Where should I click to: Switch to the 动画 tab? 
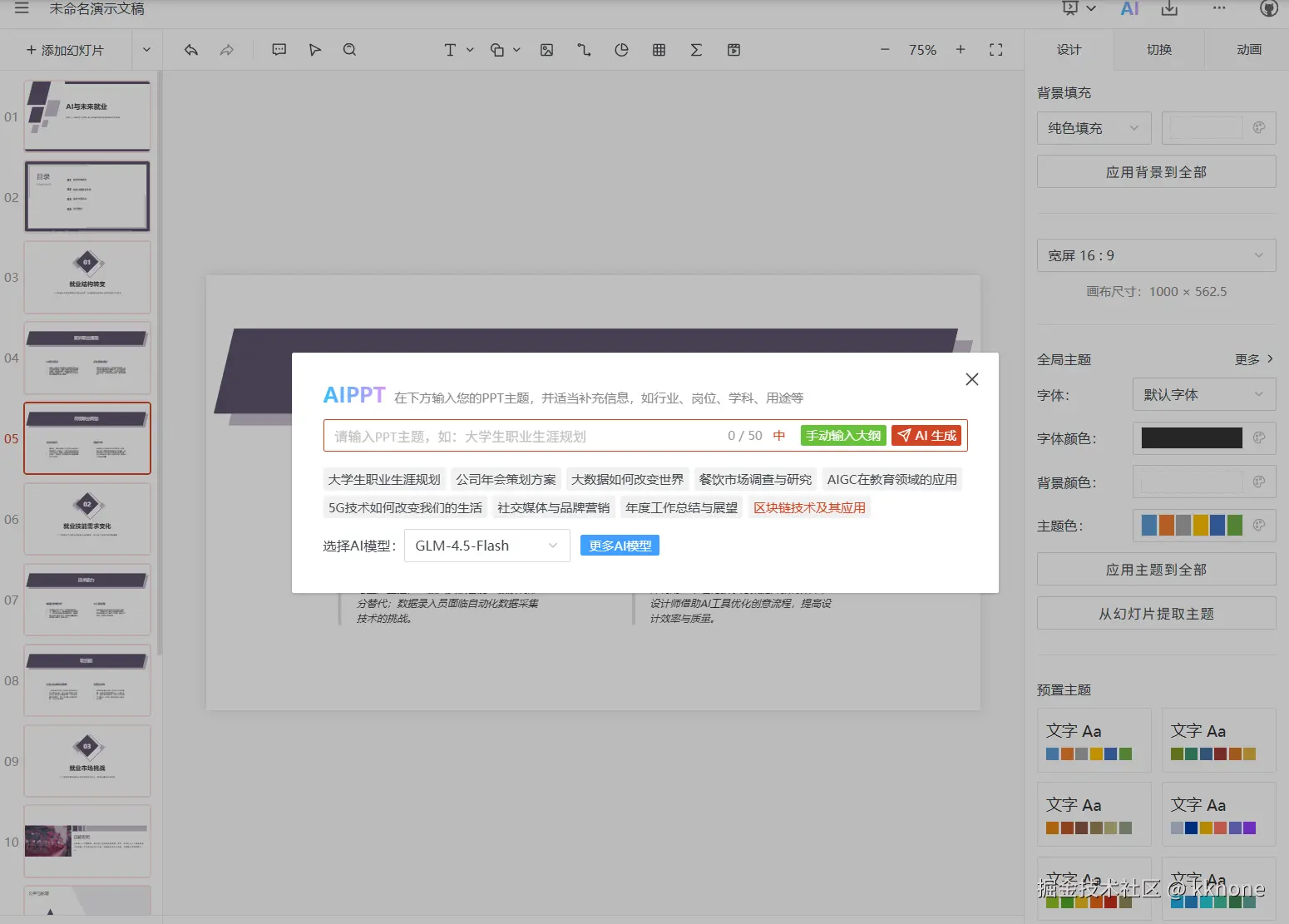pyautogui.click(x=1247, y=50)
